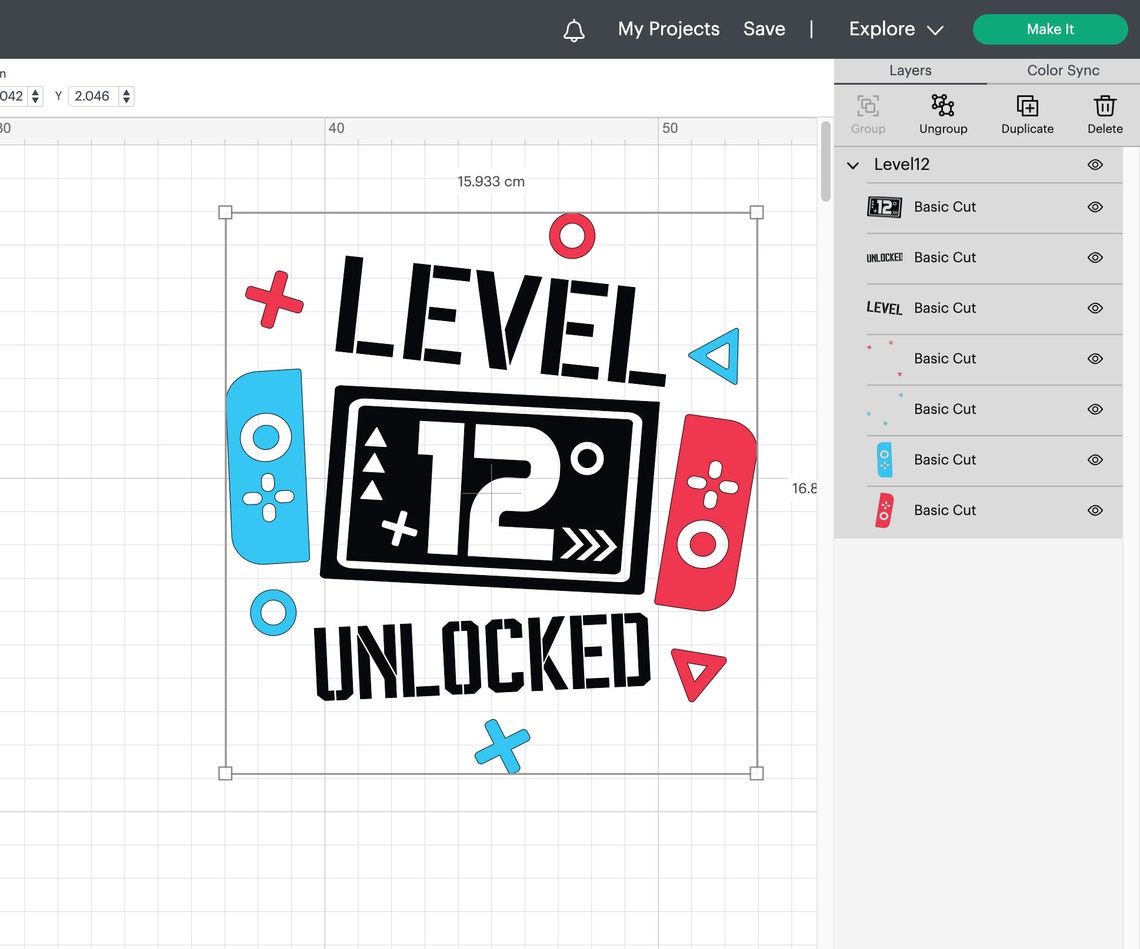Open My Projects

[x=668, y=29]
